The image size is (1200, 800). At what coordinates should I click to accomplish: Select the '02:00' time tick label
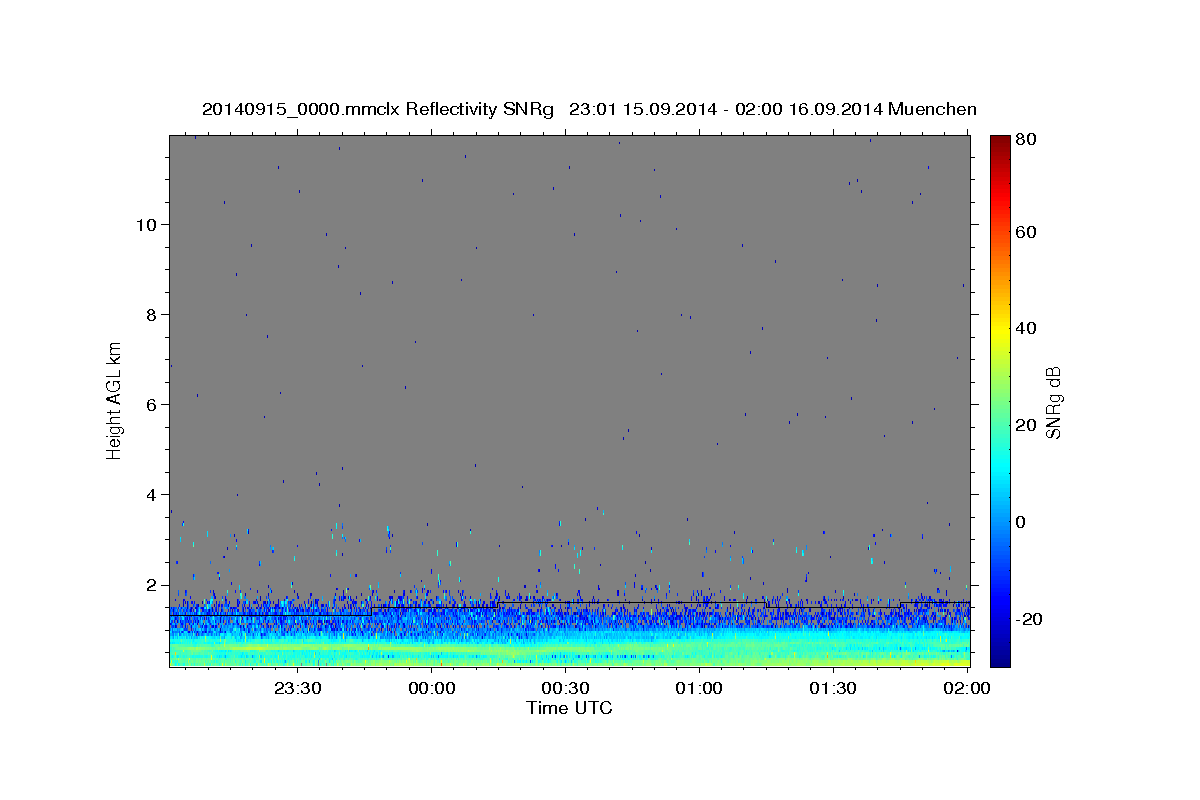coord(967,689)
